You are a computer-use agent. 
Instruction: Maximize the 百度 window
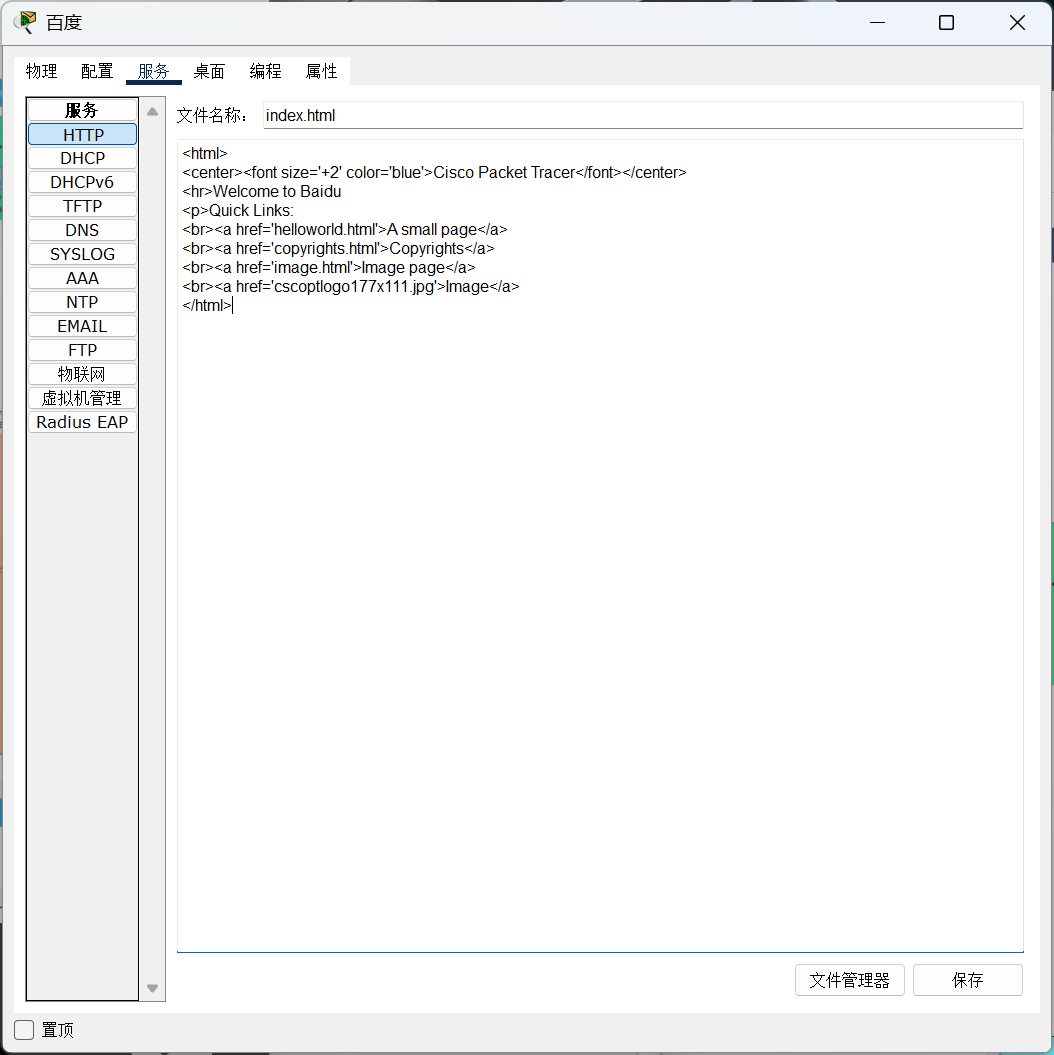point(946,22)
